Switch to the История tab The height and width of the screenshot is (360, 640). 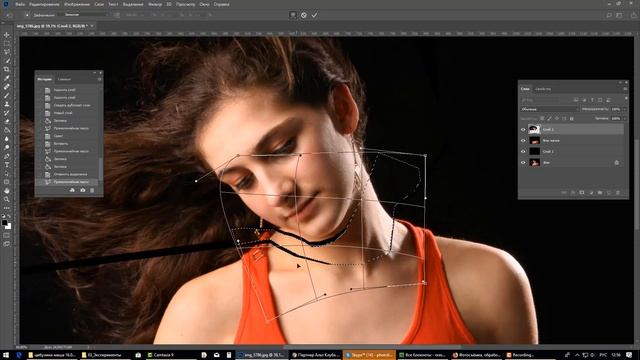44,79
